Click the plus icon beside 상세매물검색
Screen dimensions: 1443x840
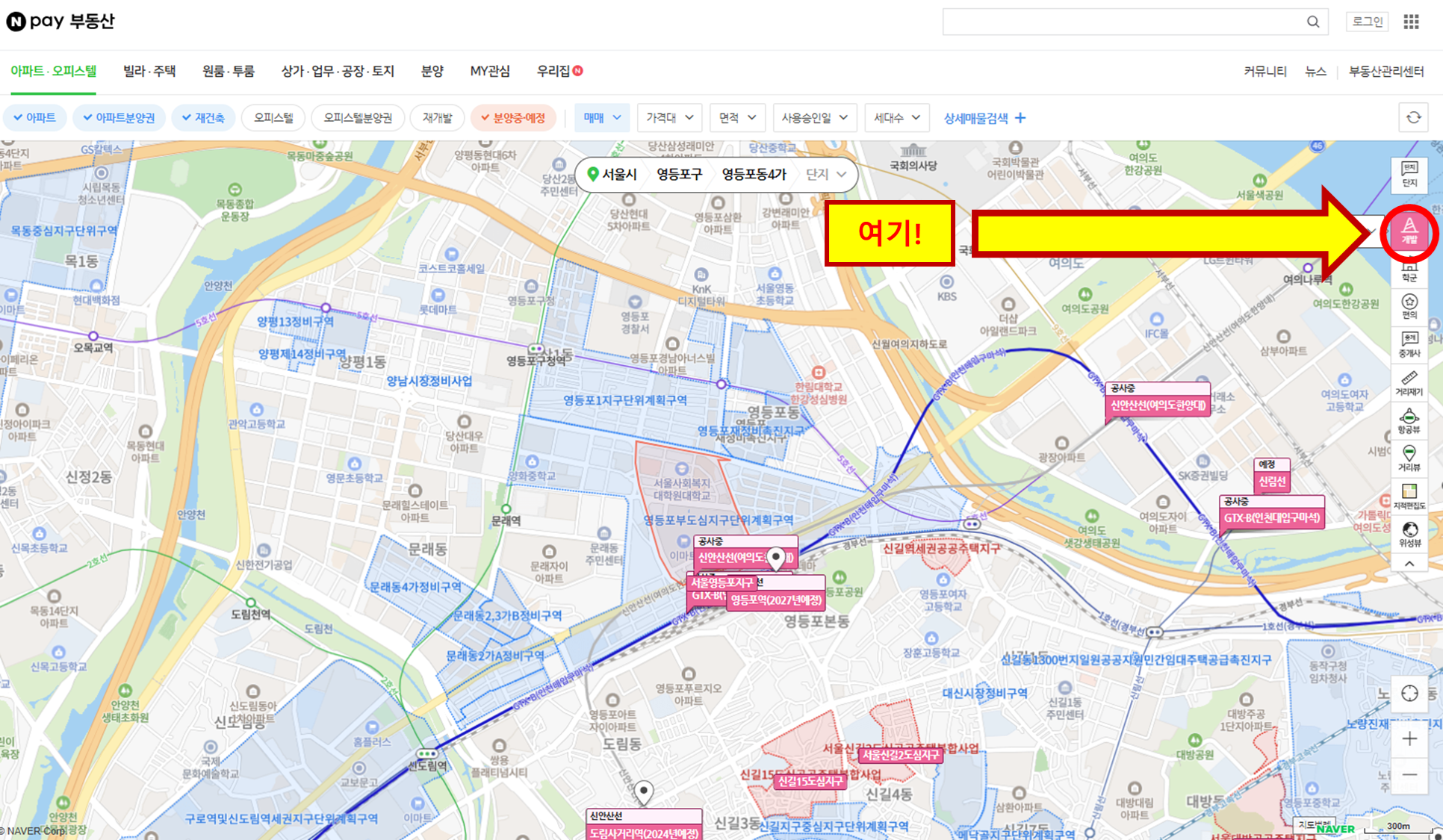coord(1020,118)
